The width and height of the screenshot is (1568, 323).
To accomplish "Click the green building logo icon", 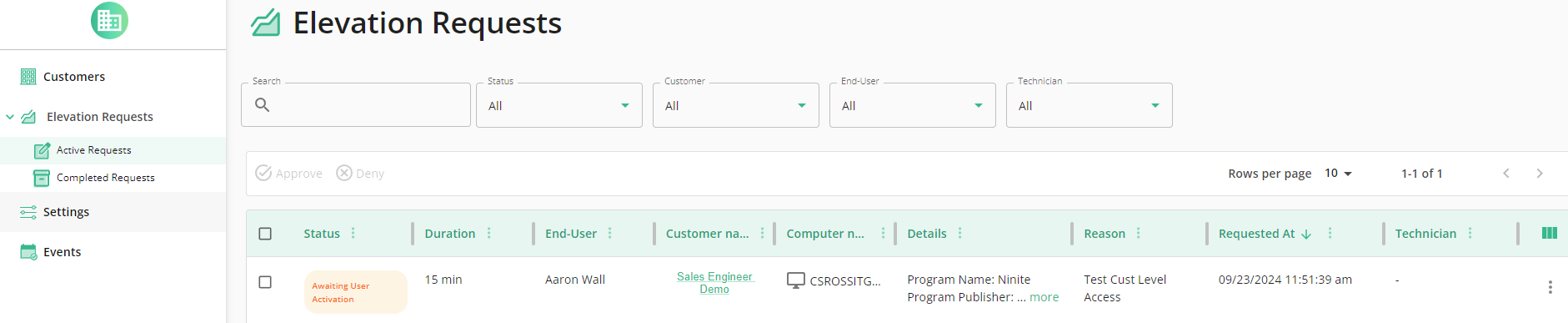I will click(x=109, y=21).
